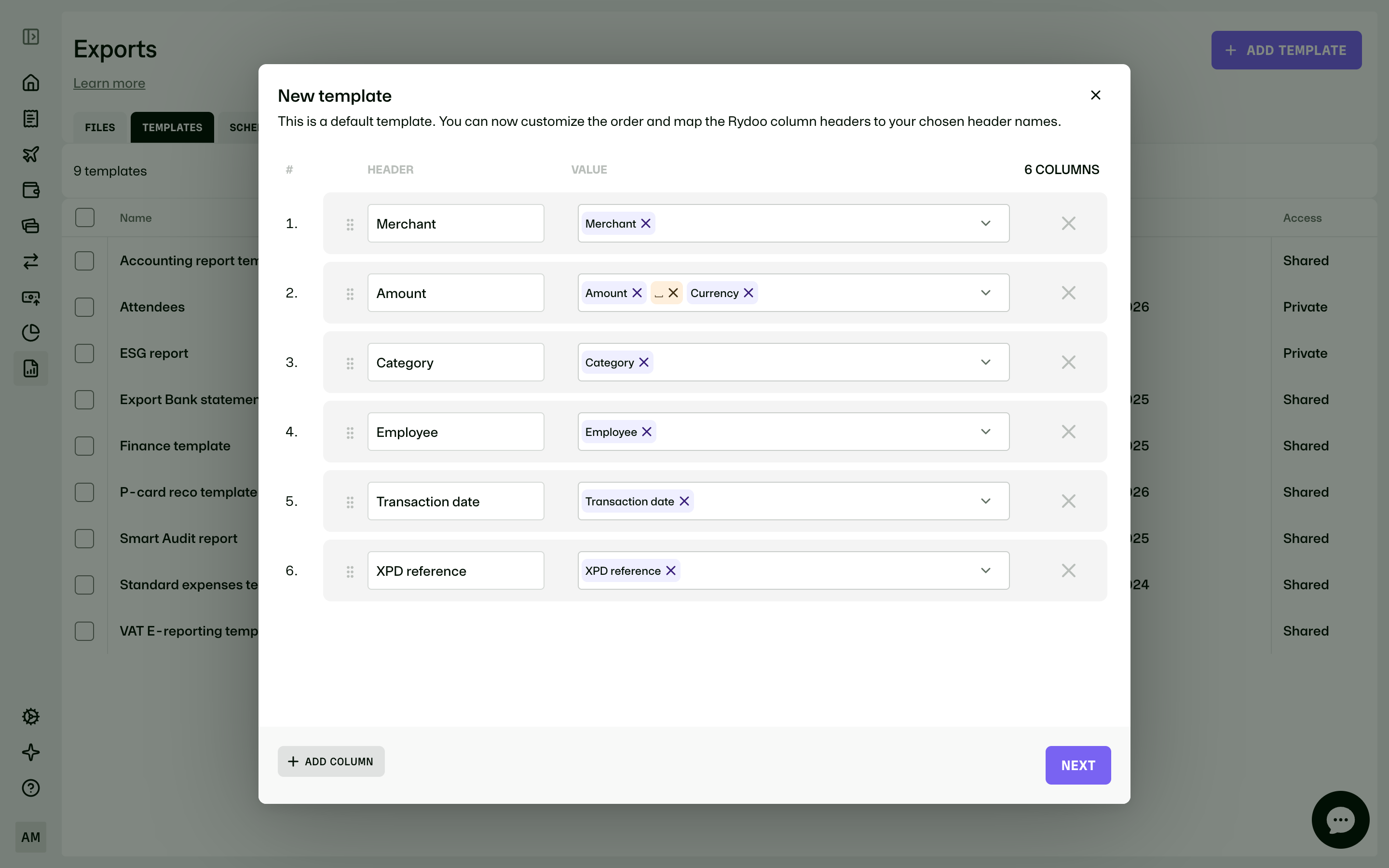Edit the Transaction date header field
Viewport: 1389px width, 868px height.
pos(456,501)
